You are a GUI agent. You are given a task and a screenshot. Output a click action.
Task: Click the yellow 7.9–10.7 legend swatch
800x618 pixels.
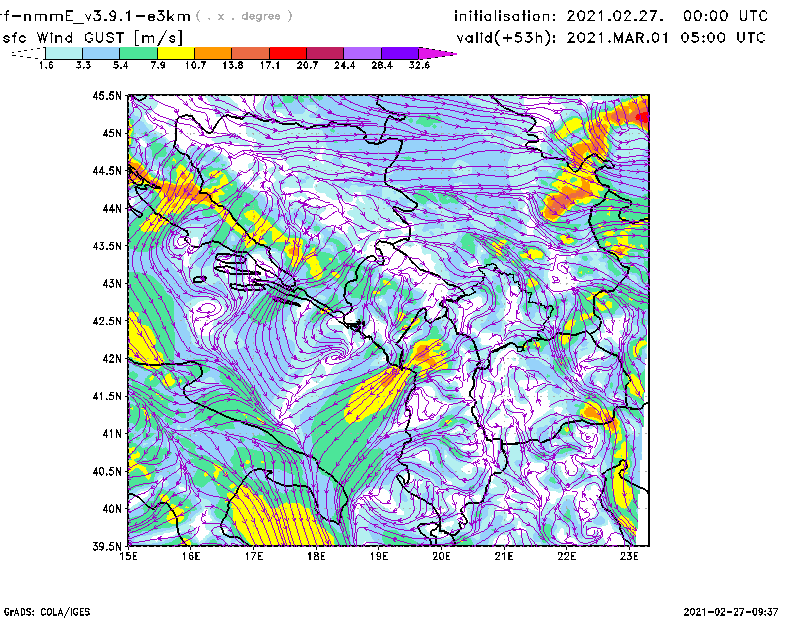pos(176,53)
